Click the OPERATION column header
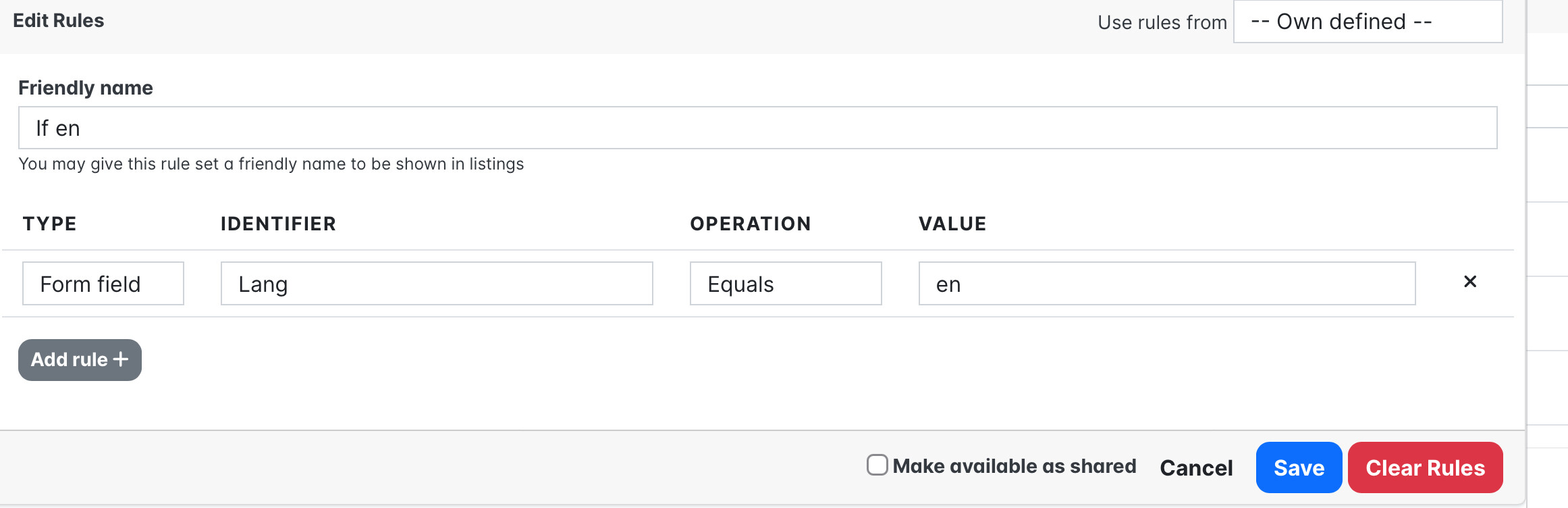The image size is (1568, 508). click(x=750, y=224)
